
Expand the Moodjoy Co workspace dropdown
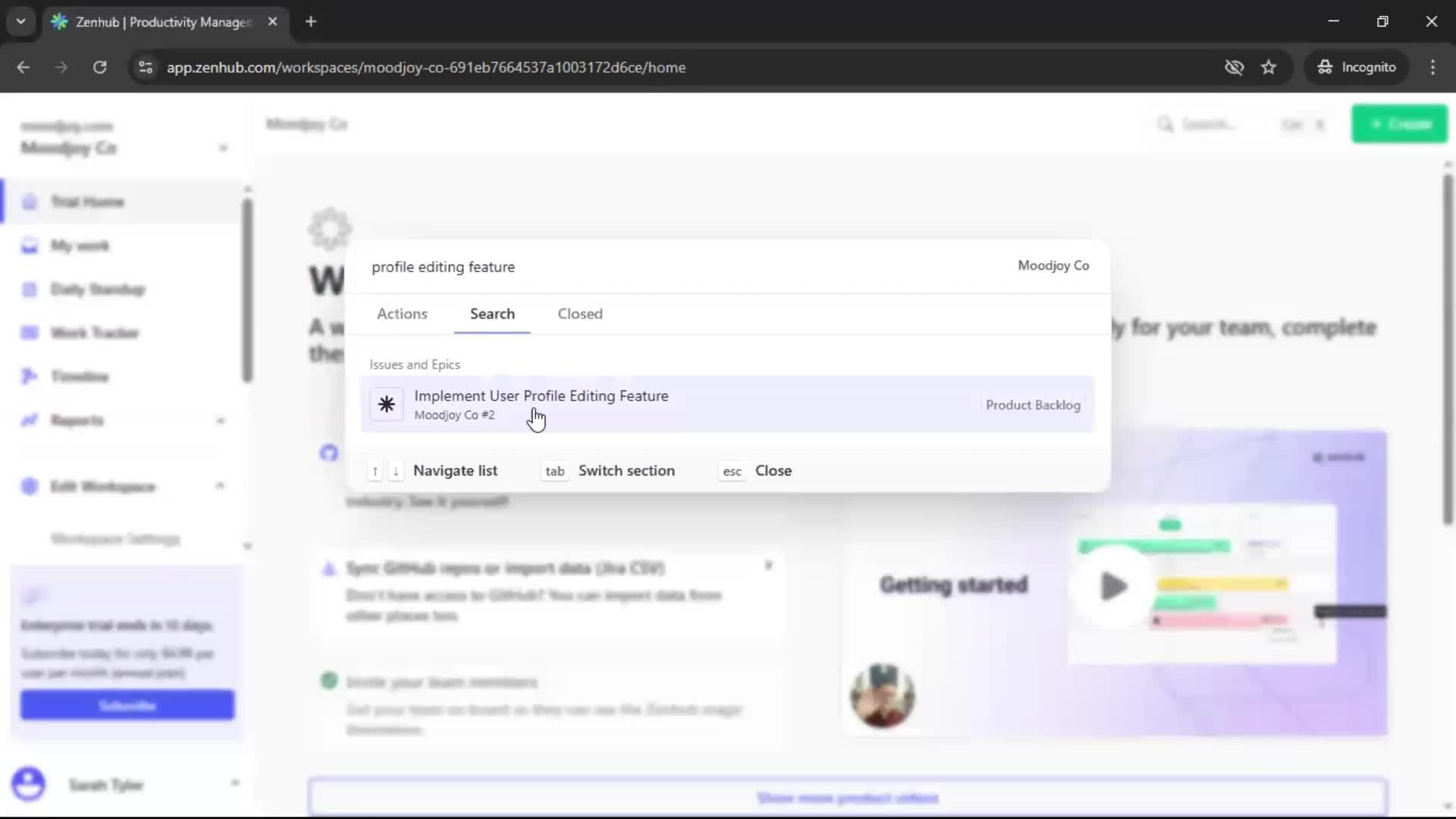(x=224, y=147)
